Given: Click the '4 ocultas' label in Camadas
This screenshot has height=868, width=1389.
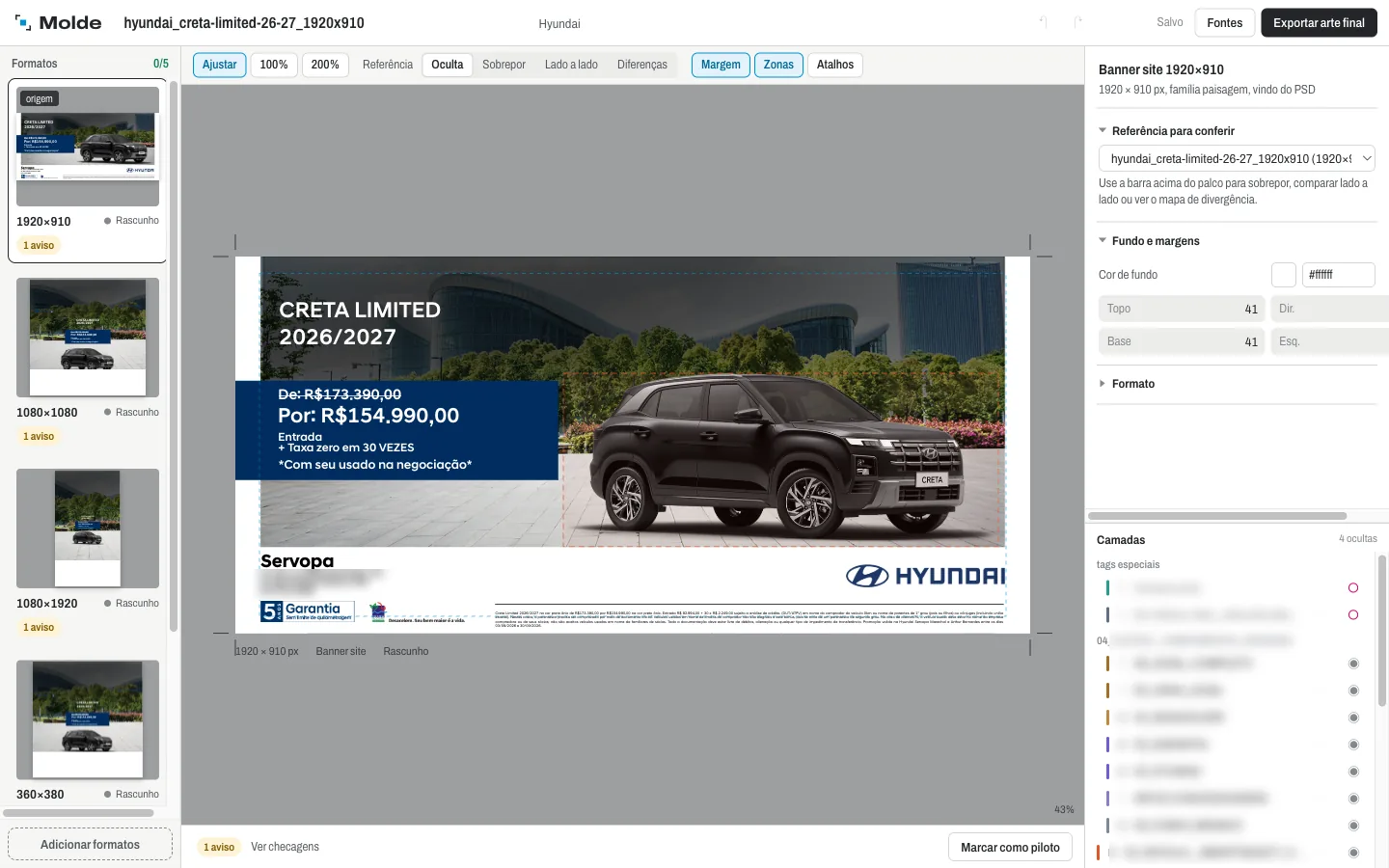Looking at the screenshot, I should (1358, 539).
